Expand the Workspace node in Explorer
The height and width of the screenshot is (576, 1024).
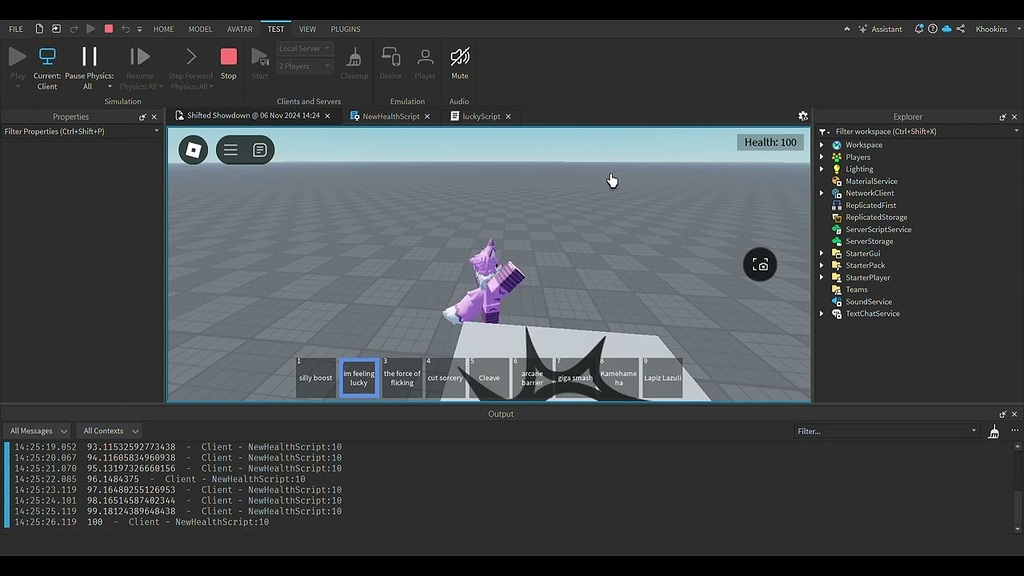click(x=822, y=144)
